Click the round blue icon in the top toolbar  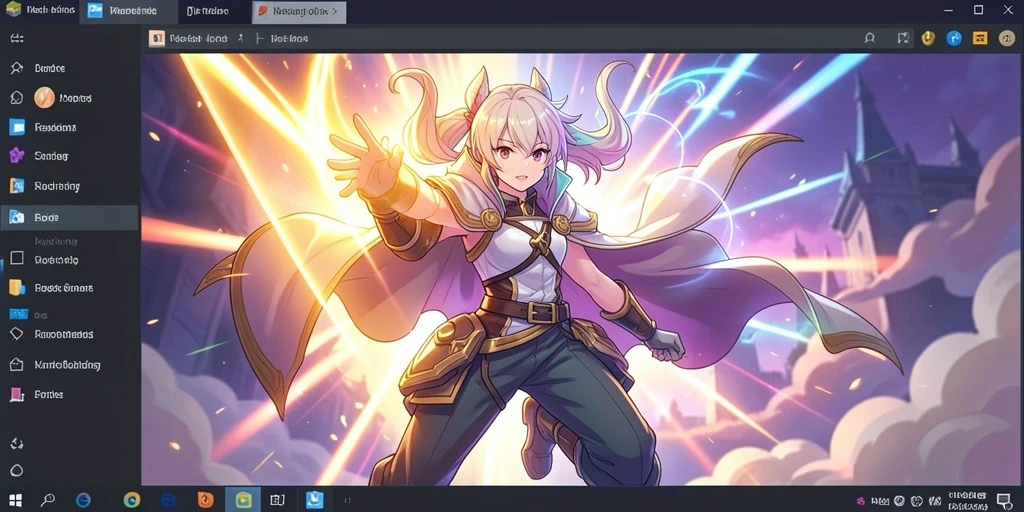[954, 39]
